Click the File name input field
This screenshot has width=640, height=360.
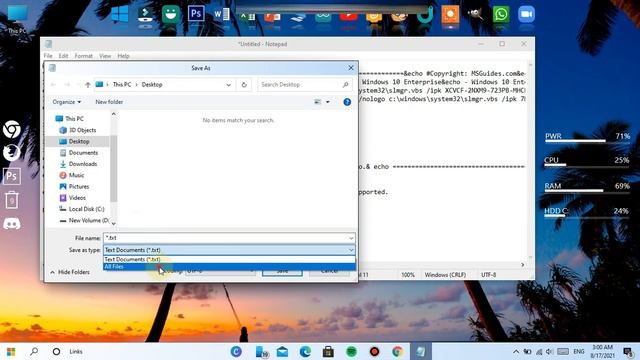tap(225, 238)
